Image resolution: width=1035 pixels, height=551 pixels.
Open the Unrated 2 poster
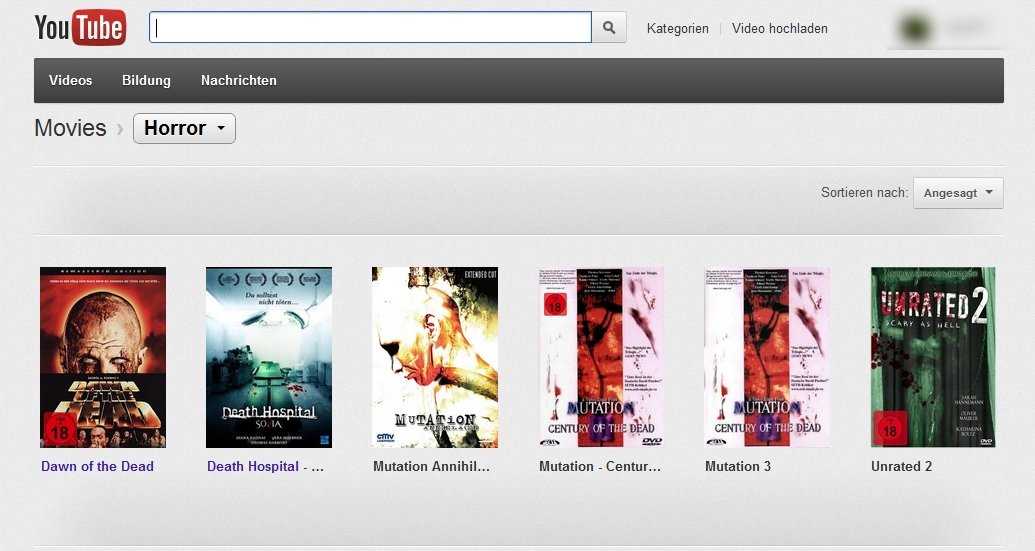pos(933,358)
